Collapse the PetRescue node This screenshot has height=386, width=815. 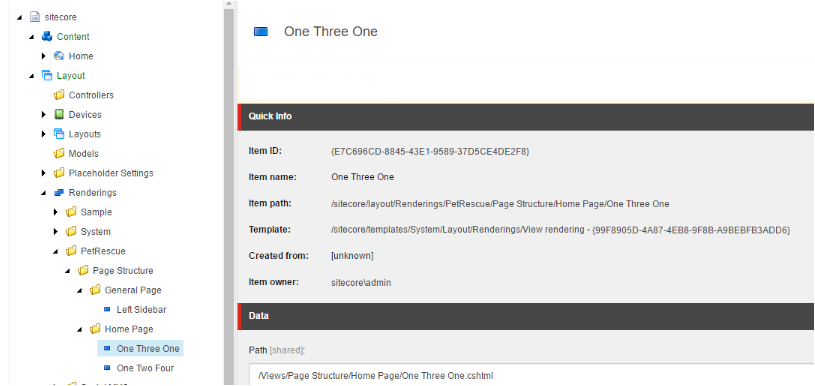click(x=56, y=251)
